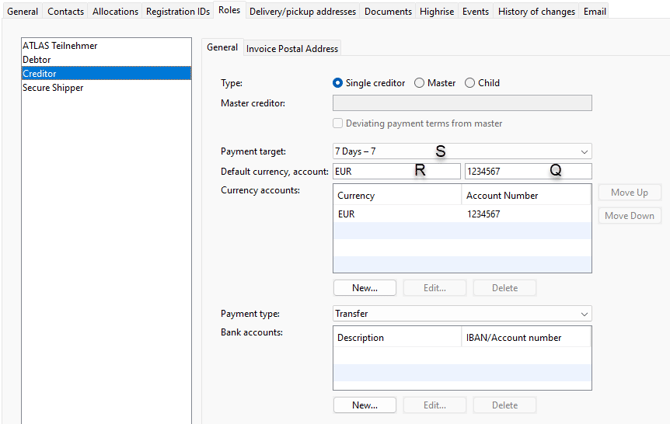Open the History of changes tab
Screen dimensions: 670x424
tap(536, 11)
